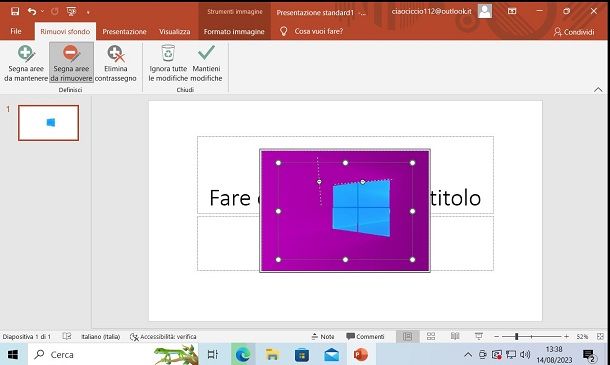Open Mail app from taskbar
The image size is (610, 365).
pyautogui.click(x=331, y=354)
